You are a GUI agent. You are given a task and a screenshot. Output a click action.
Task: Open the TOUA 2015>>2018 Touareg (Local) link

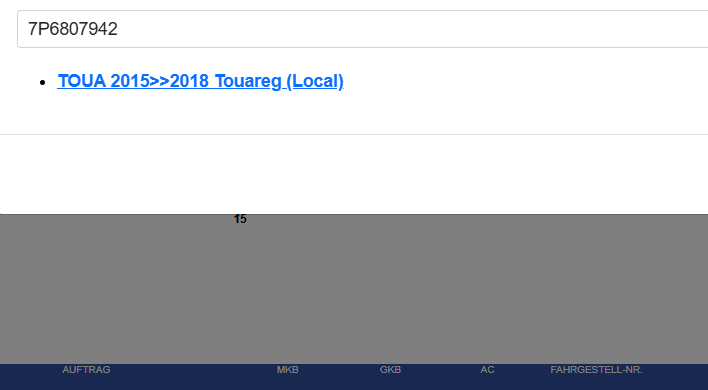coord(200,81)
